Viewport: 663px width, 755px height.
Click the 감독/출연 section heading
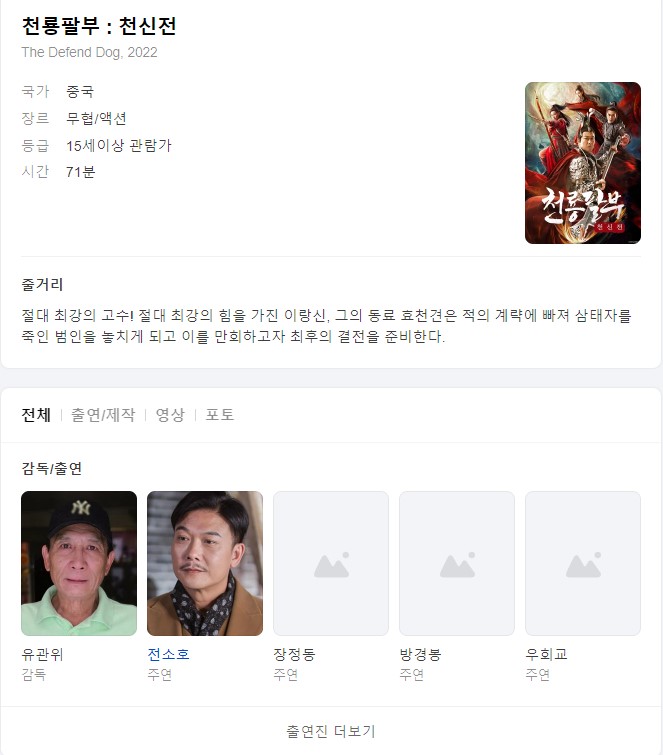(52, 468)
